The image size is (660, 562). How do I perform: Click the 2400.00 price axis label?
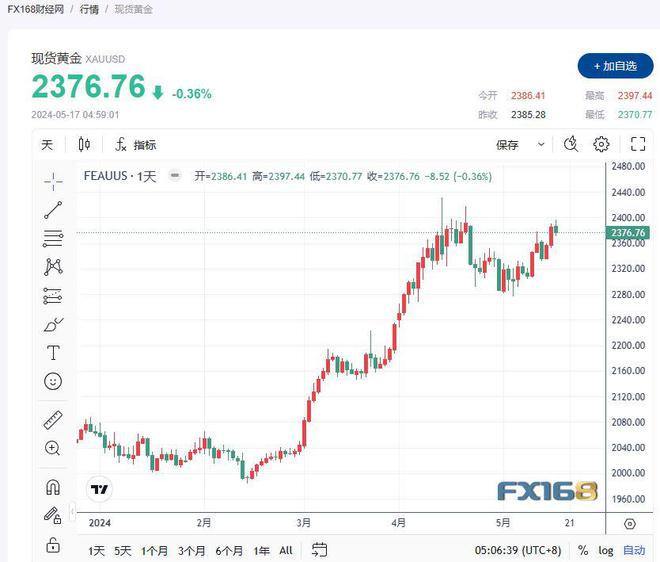click(628, 218)
